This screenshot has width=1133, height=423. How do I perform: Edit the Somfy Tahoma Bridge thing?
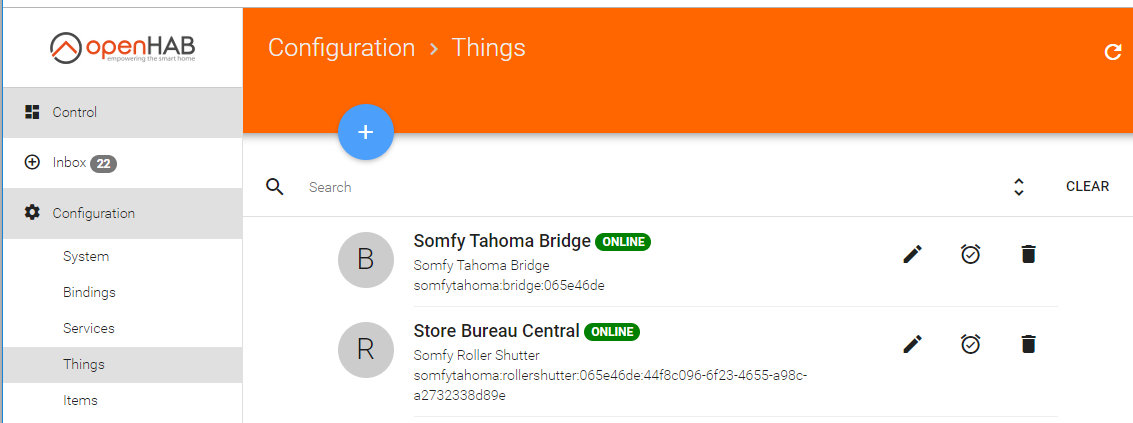(913, 254)
